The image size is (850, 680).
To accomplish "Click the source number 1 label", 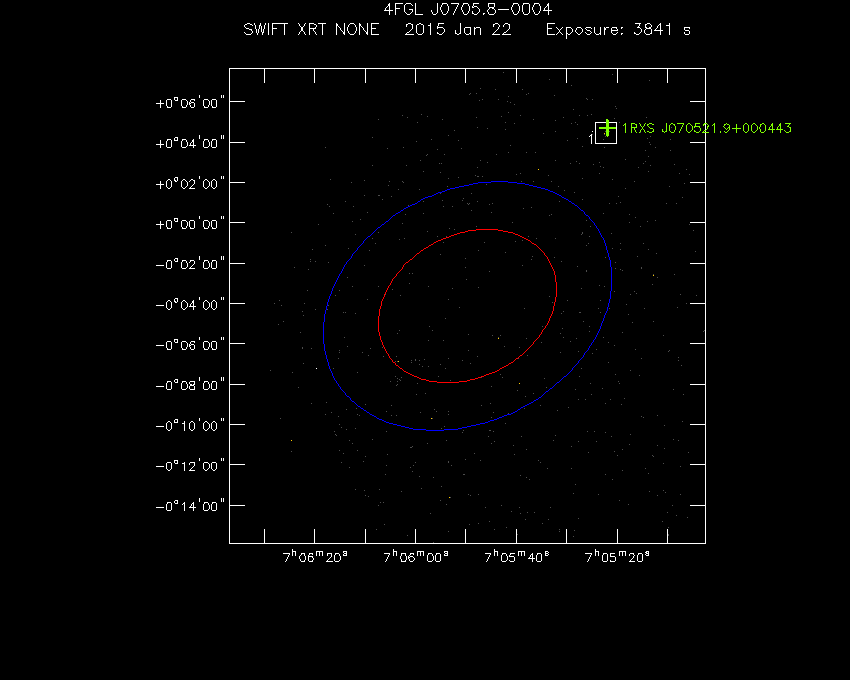I will 591,139.
